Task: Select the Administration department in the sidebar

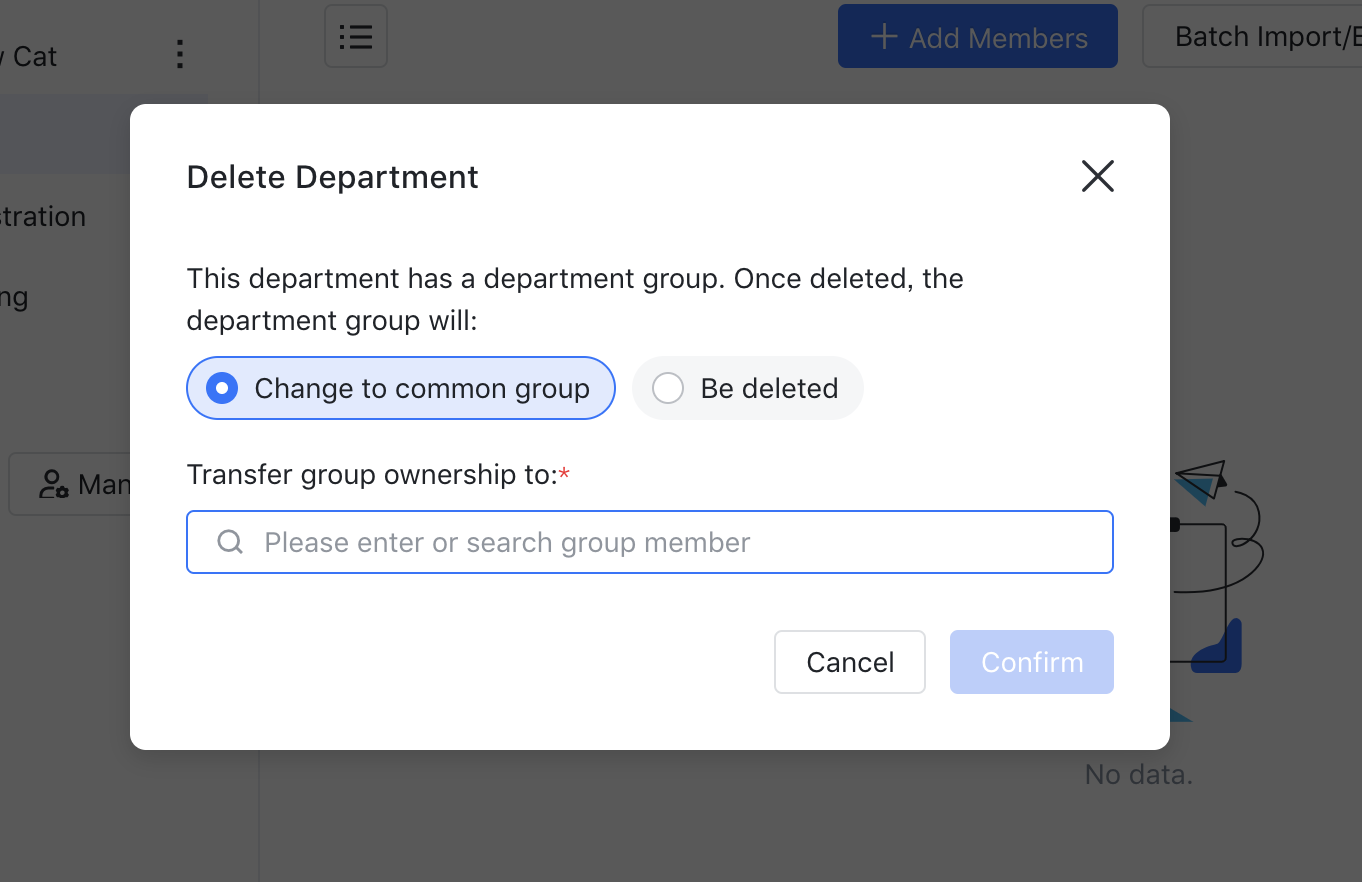Action: (42, 216)
